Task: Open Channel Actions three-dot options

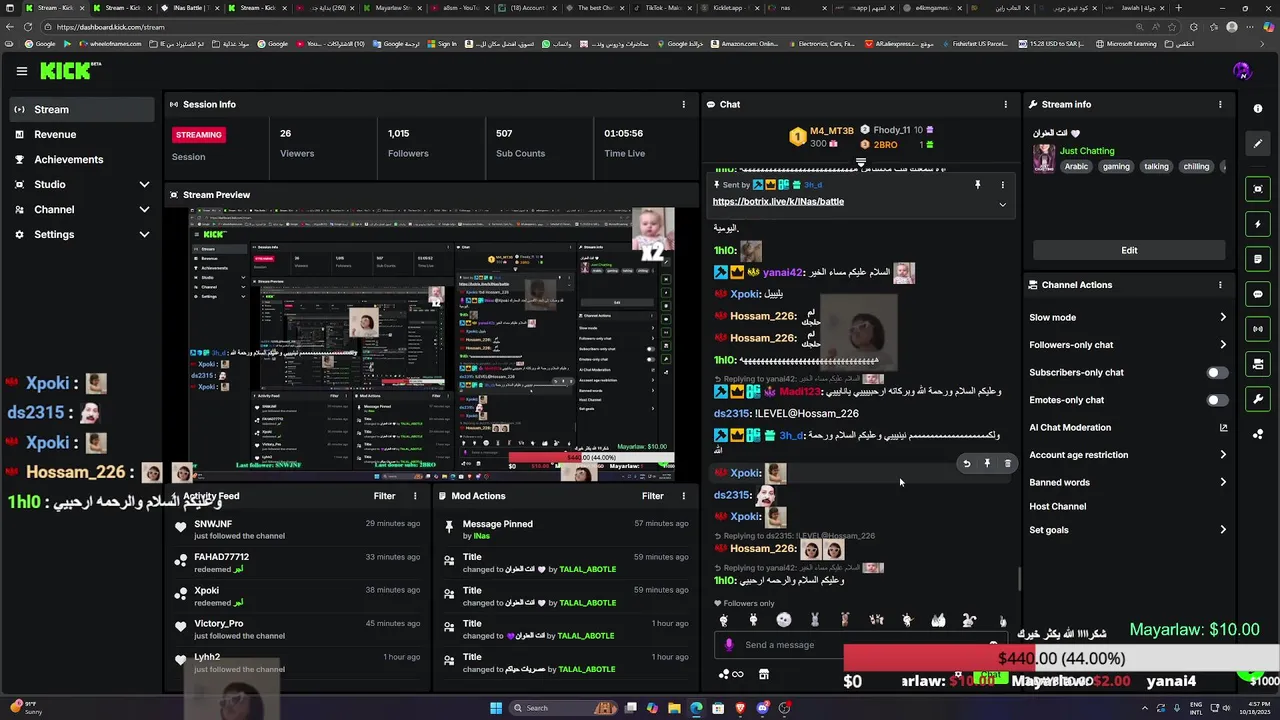Action: point(1220,285)
